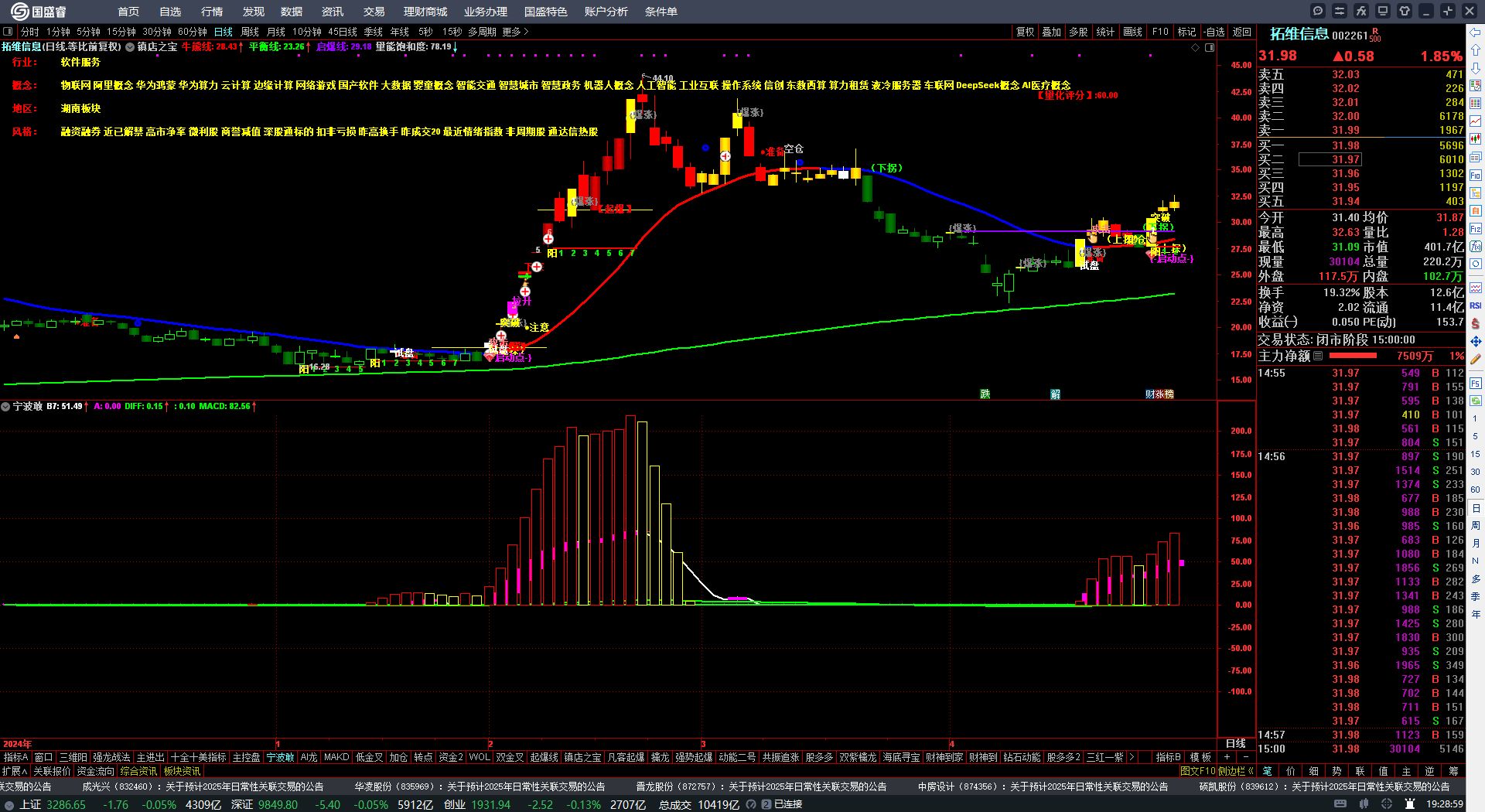Screen dimensions: 1485x812
Task: Select the 60-minute period in right sidebar
Action: tap(1476, 490)
